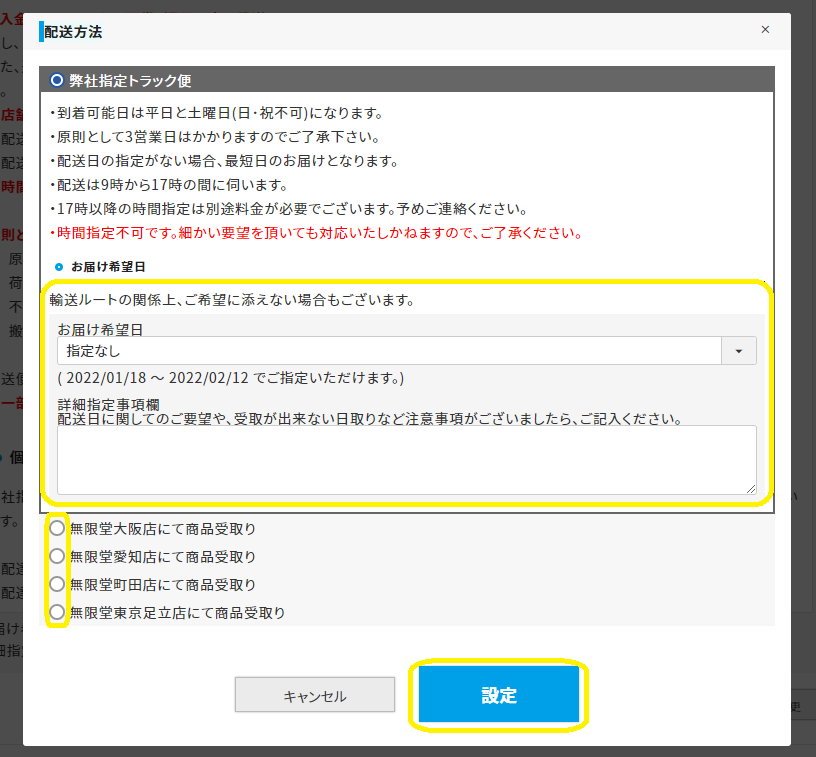Select 無限堂愛知店 pickup radio button
Screen dimensions: 816x757
pos(58,556)
